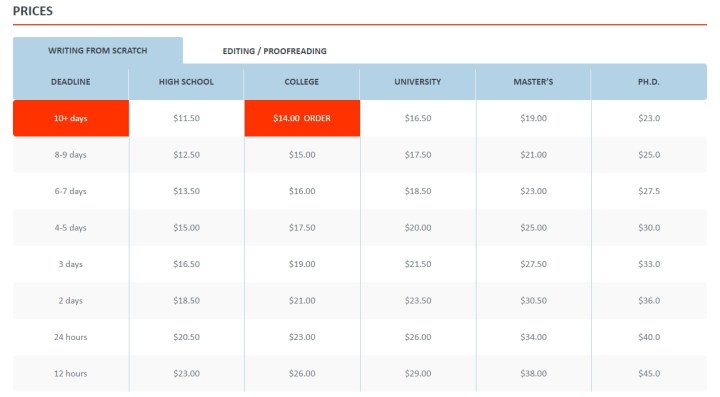Click the University column header
This screenshot has height=397, width=720.
point(418,82)
